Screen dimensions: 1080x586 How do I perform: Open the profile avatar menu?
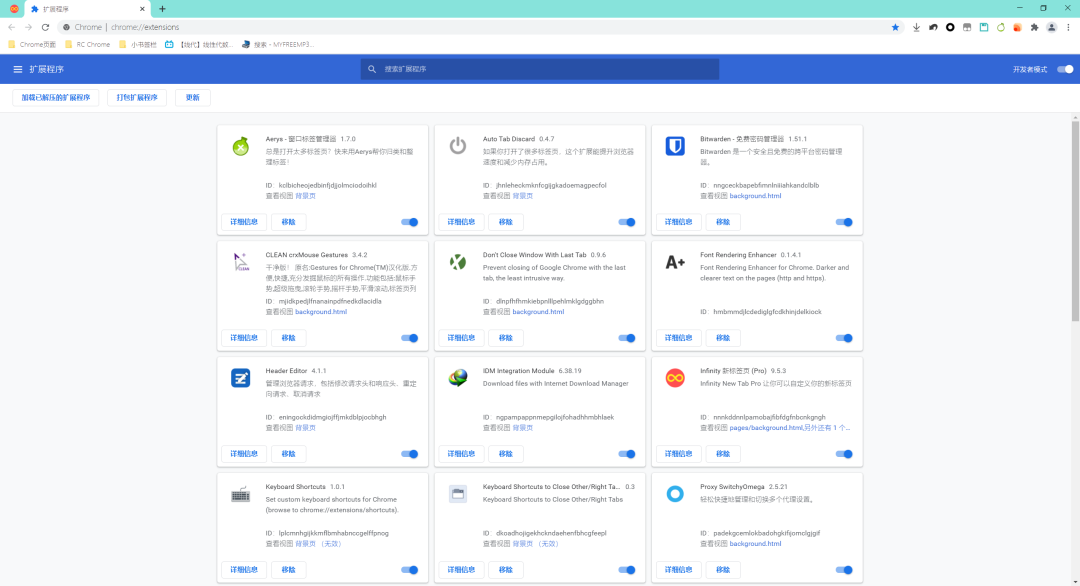1052,28
